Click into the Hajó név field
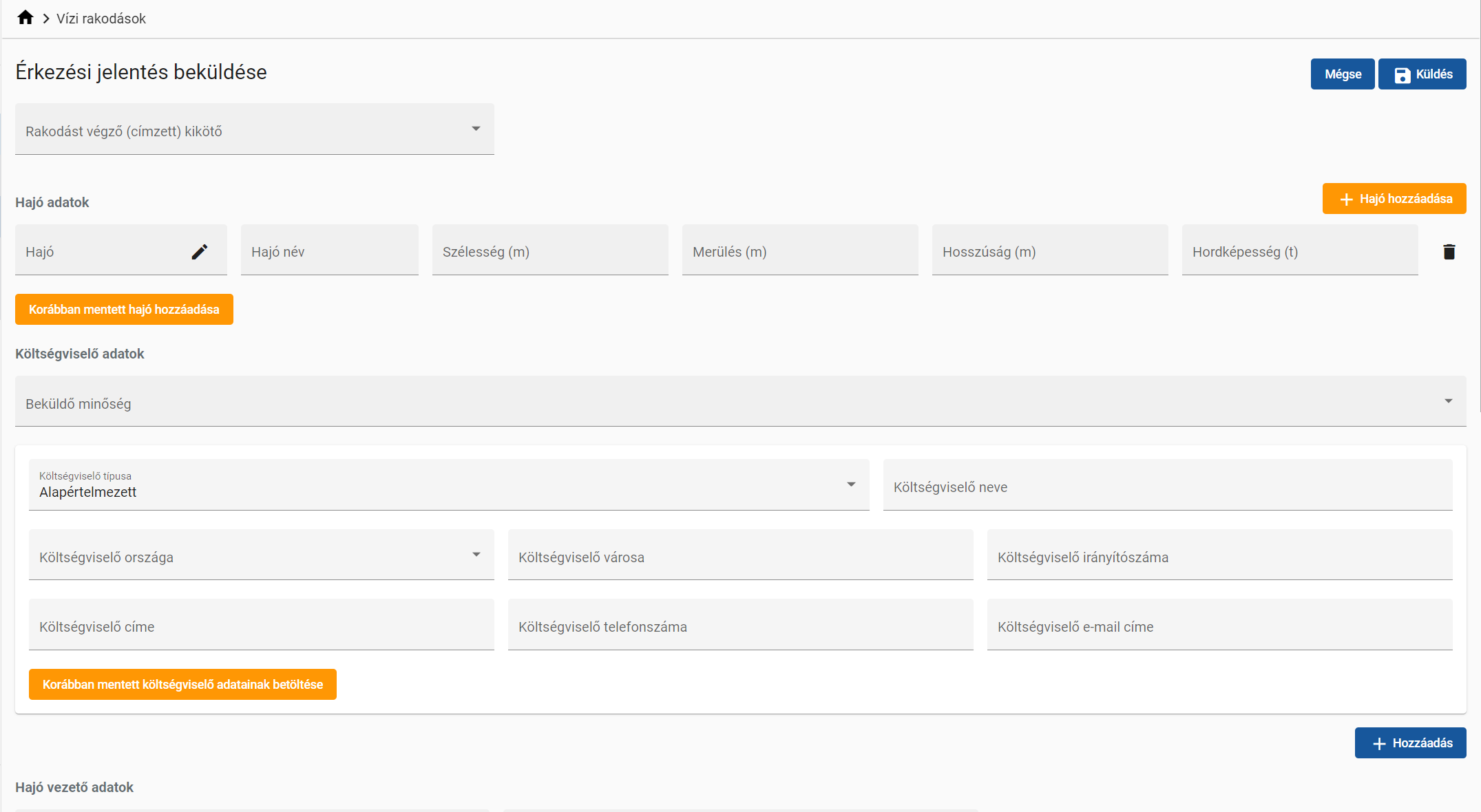The image size is (1481, 812). pos(329,251)
